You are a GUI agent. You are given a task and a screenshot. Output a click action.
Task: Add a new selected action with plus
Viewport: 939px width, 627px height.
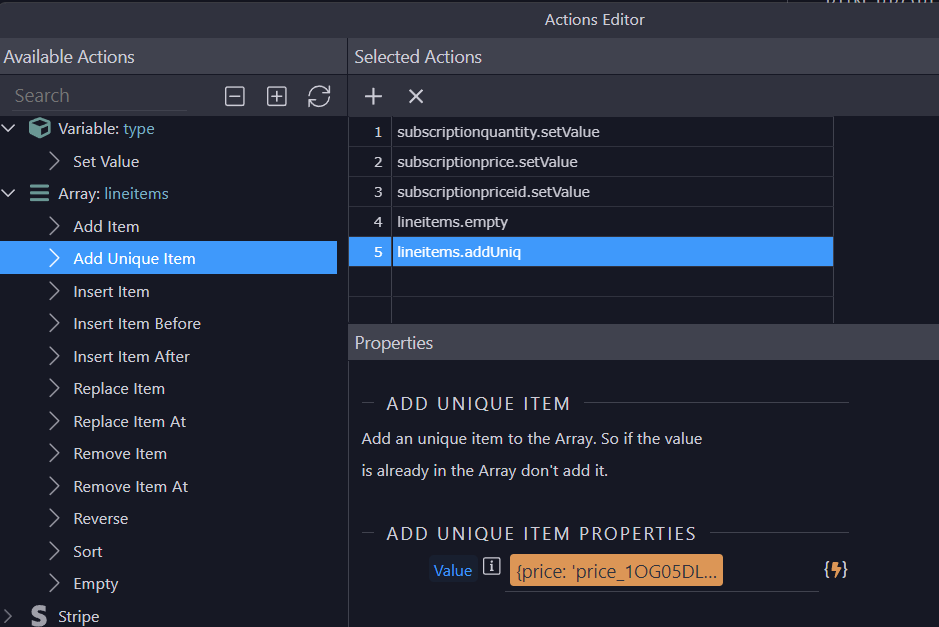(373, 96)
